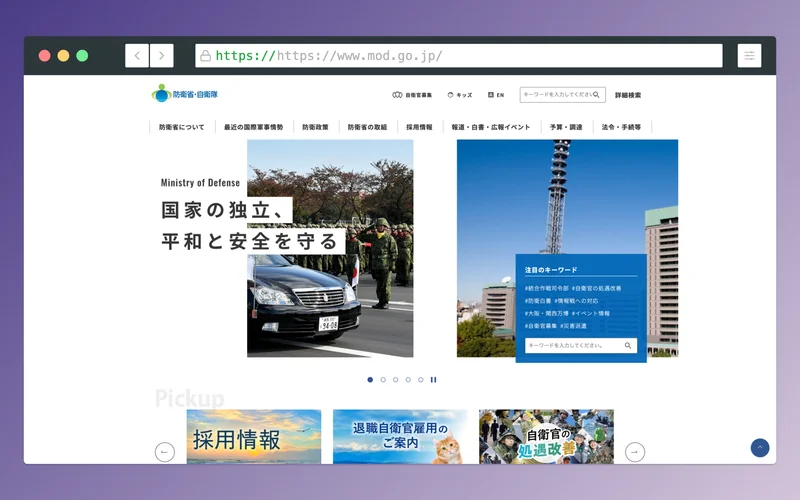Select the fifth slideshow dot indicator
800x500 pixels.
[420, 380]
